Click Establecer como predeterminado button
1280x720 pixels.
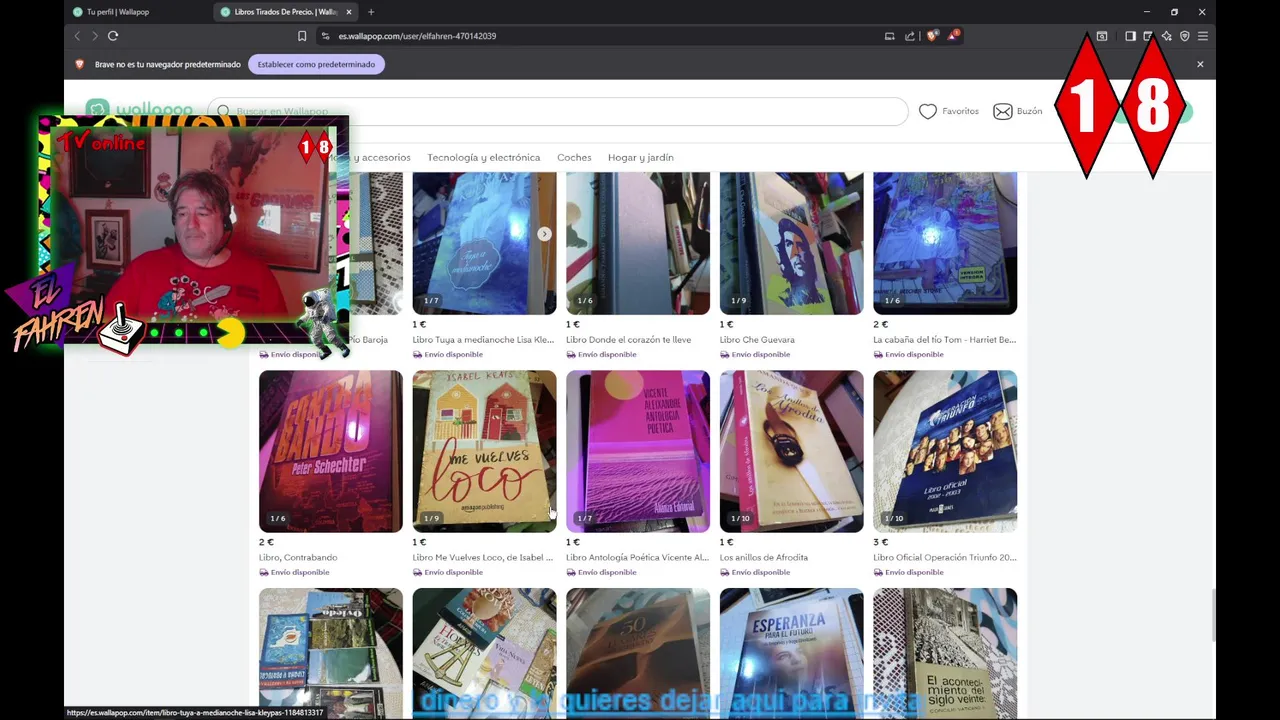(x=316, y=64)
